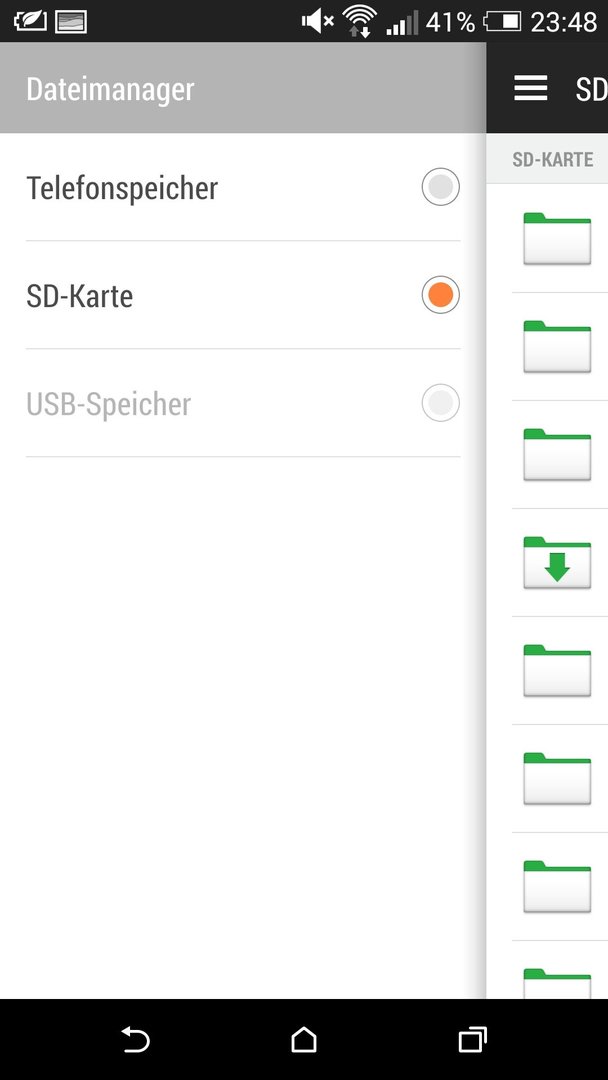Select the Telefonspeicher radio button

click(x=441, y=187)
